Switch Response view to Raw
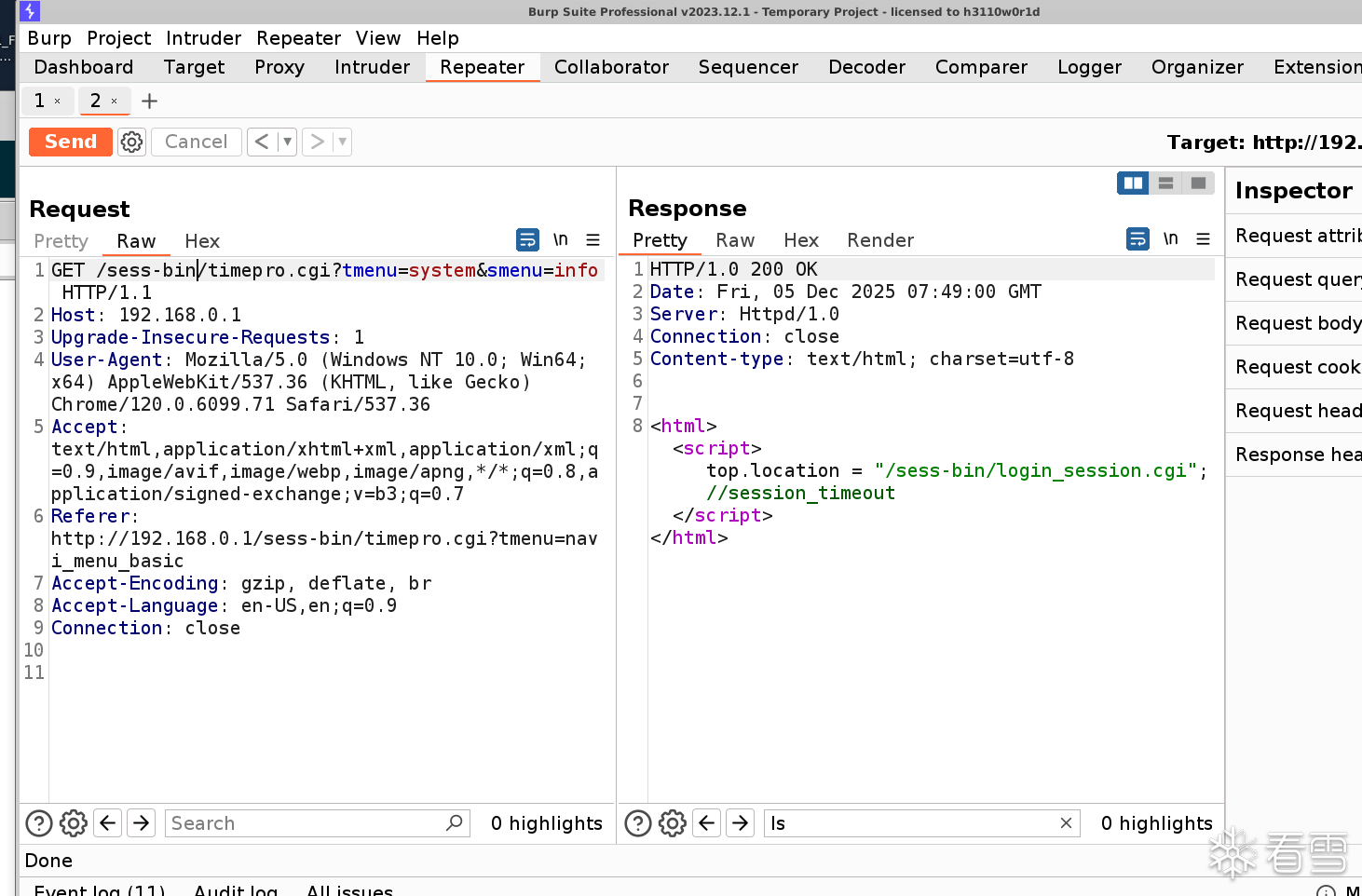1362x896 pixels. [735, 240]
